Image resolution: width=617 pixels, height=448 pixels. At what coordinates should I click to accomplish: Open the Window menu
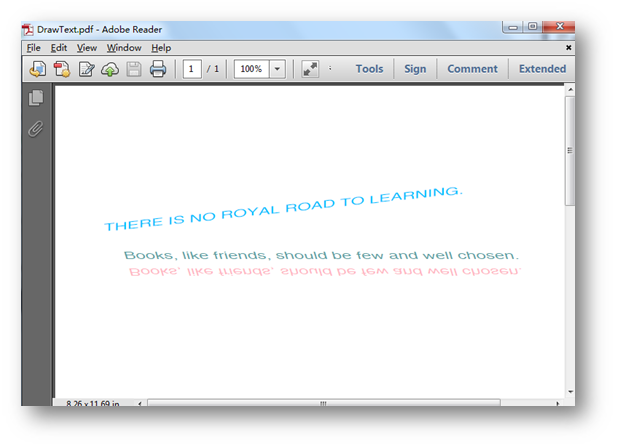pyautogui.click(x=124, y=48)
